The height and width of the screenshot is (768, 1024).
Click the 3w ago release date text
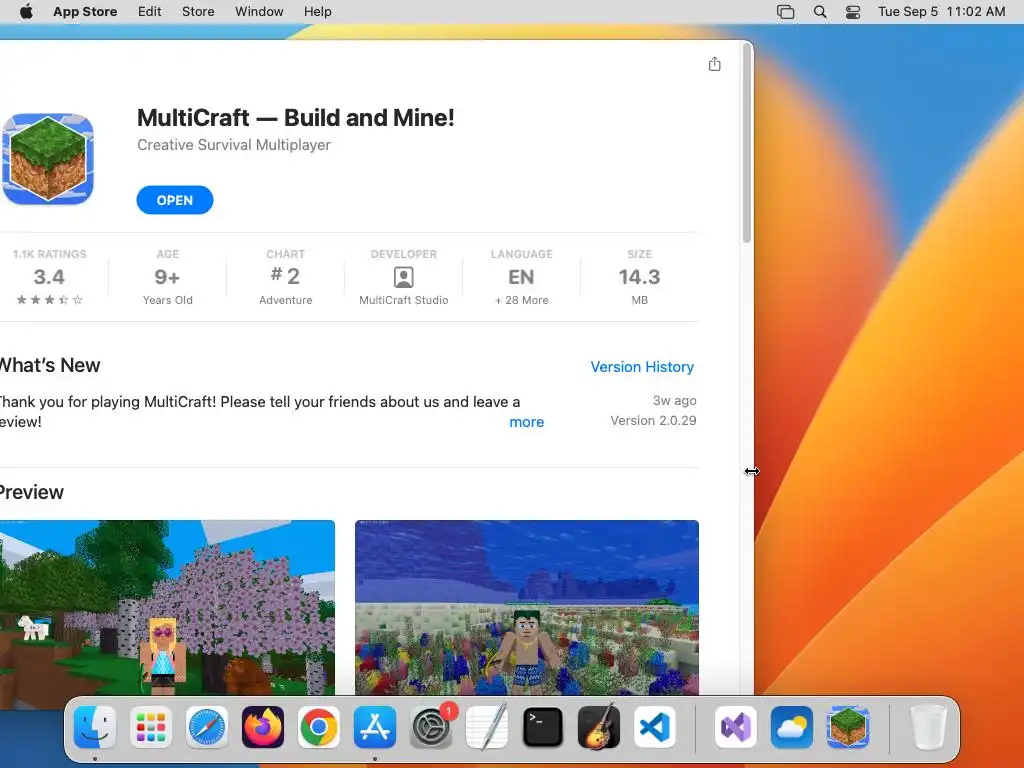(x=675, y=400)
